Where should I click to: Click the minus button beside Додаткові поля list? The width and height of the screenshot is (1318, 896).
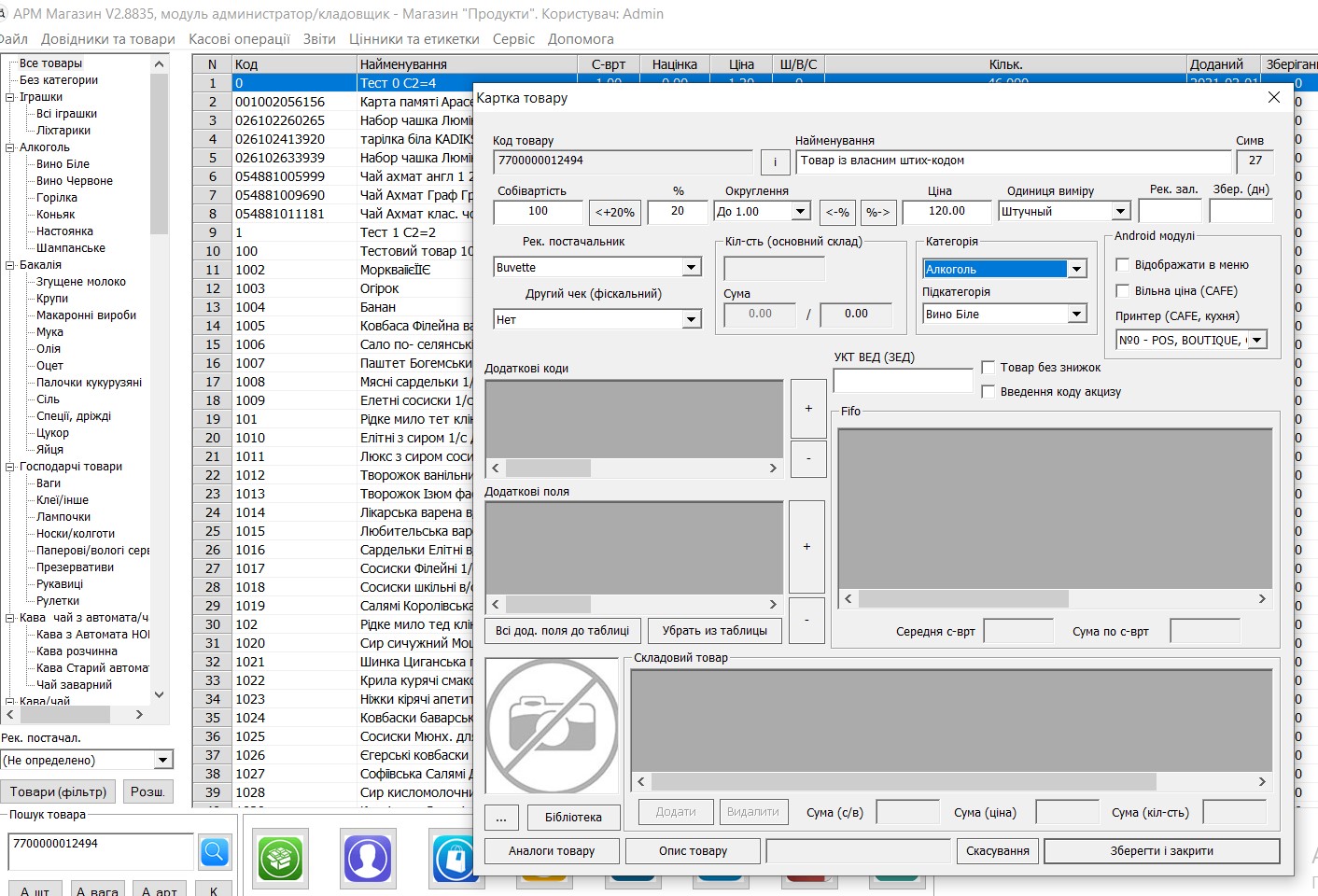[806, 620]
